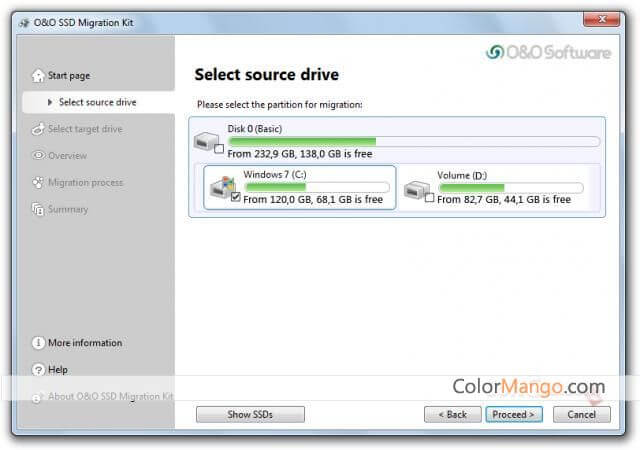Open About O&O SSD Migration Kit
The width and height of the screenshot is (640, 450).
(x=110, y=397)
